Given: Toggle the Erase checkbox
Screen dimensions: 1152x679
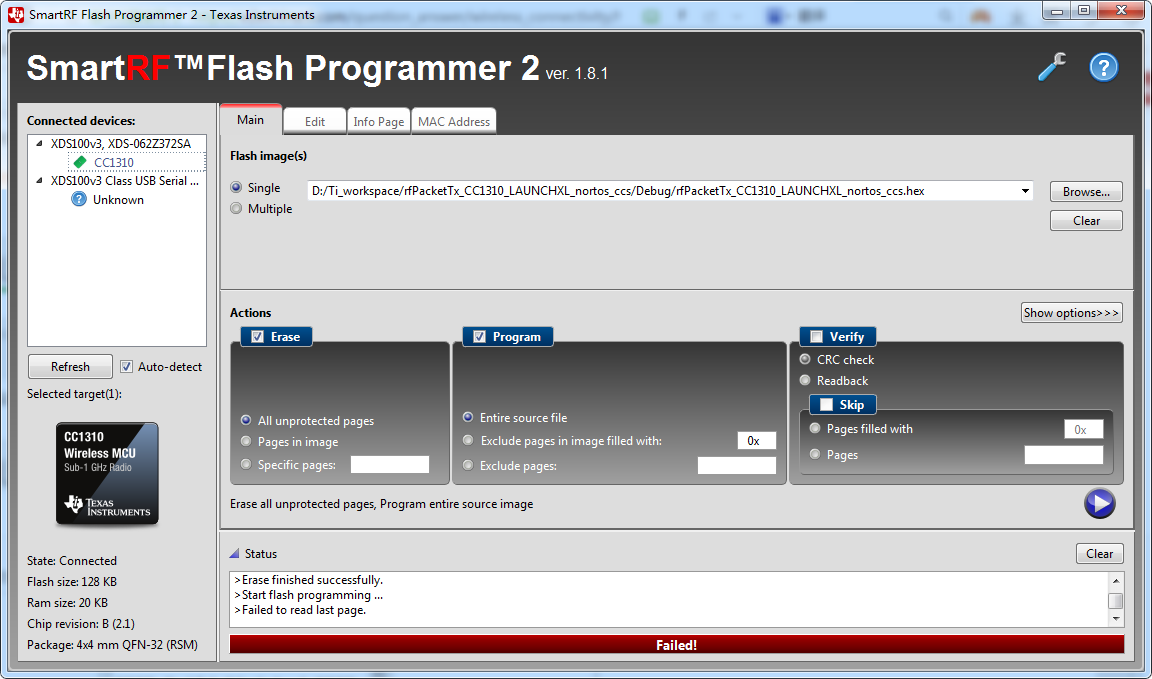Looking at the screenshot, I should click(x=257, y=337).
